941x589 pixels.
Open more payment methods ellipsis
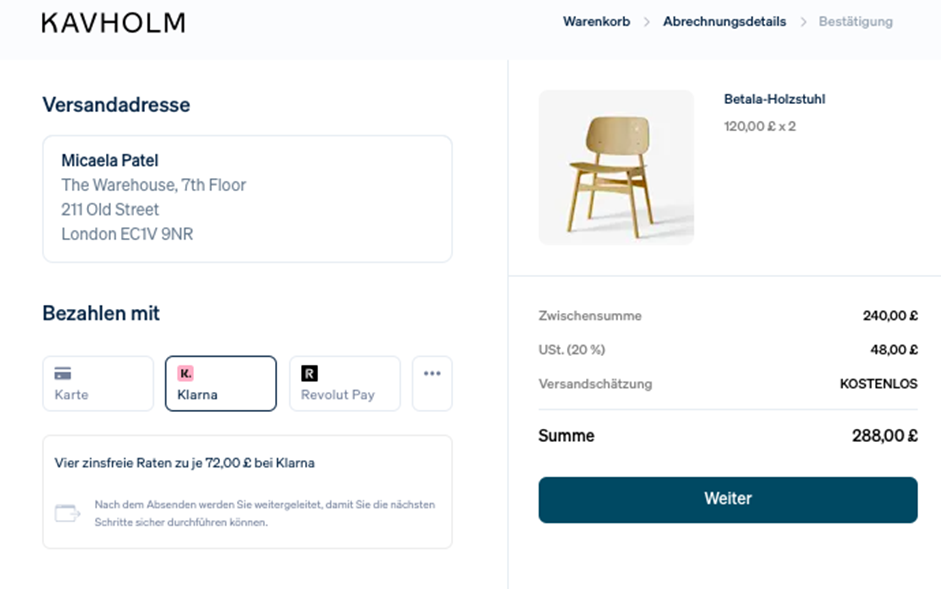pyautogui.click(x=432, y=374)
